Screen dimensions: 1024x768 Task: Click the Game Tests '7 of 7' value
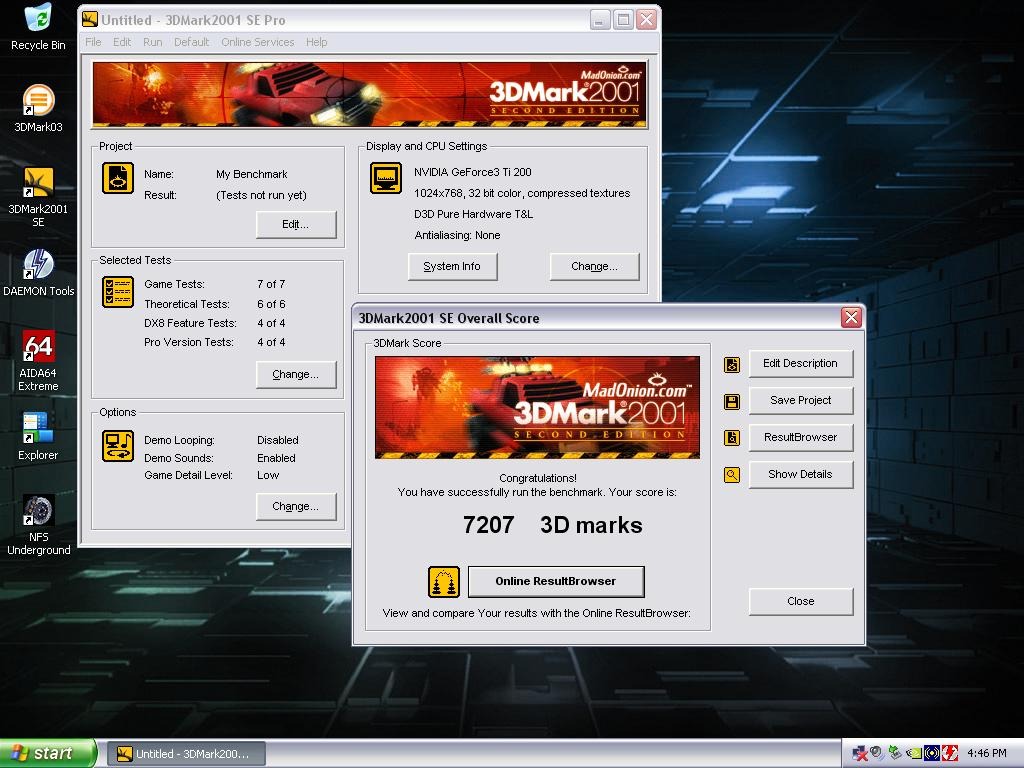[x=271, y=284]
